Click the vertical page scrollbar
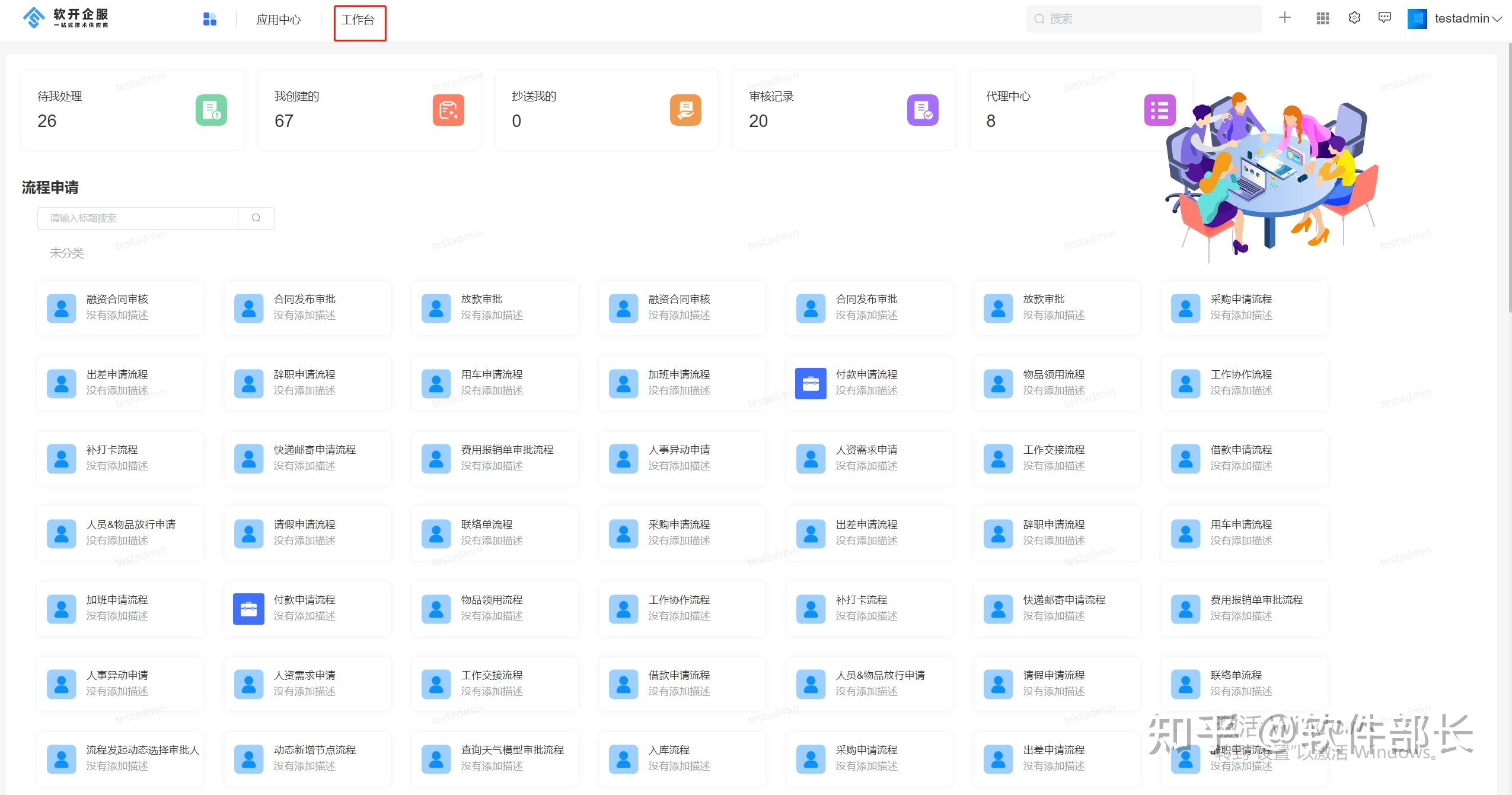 [1509, 178]
